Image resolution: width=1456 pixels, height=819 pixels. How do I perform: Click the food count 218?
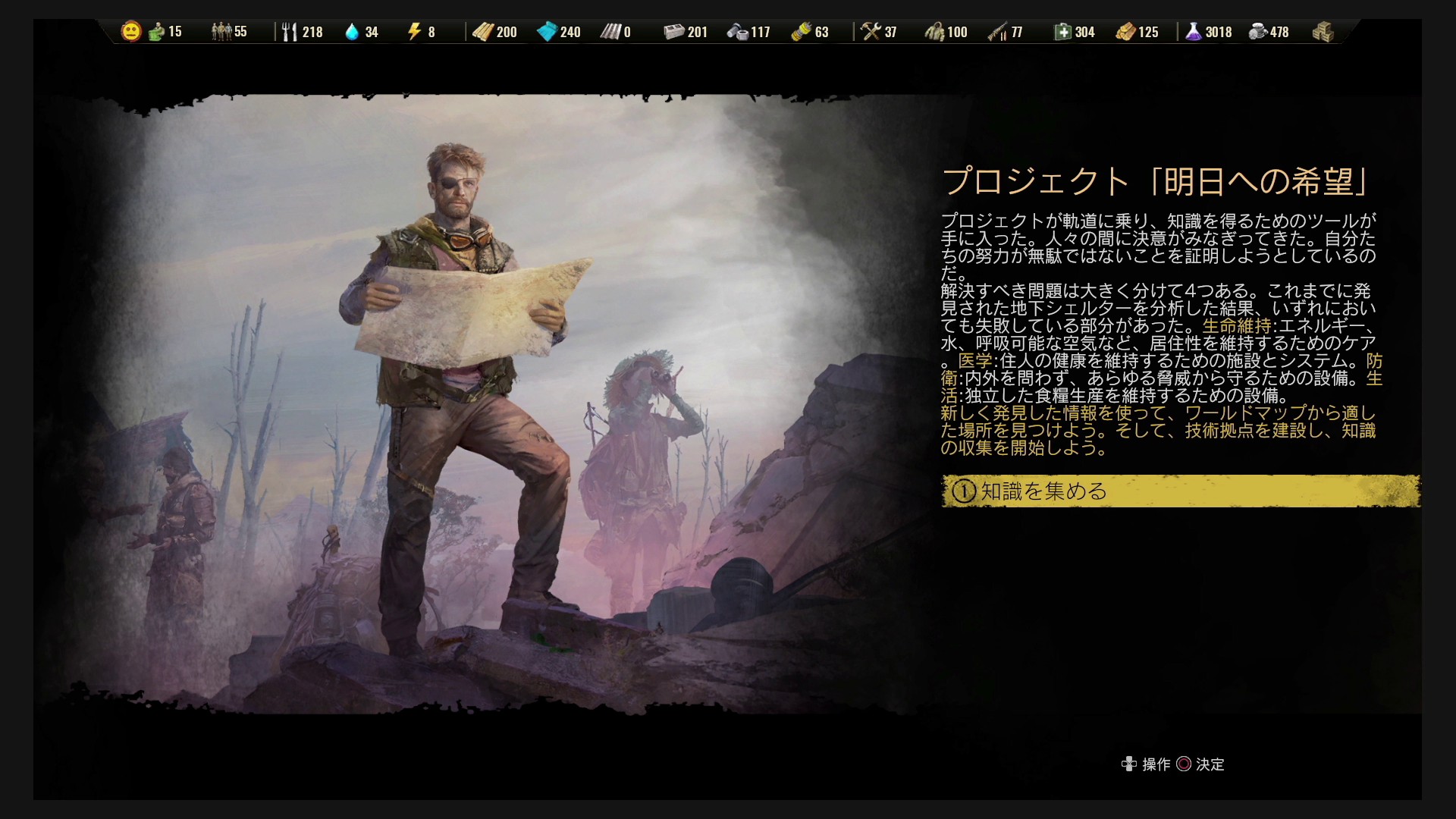point(312,32)
